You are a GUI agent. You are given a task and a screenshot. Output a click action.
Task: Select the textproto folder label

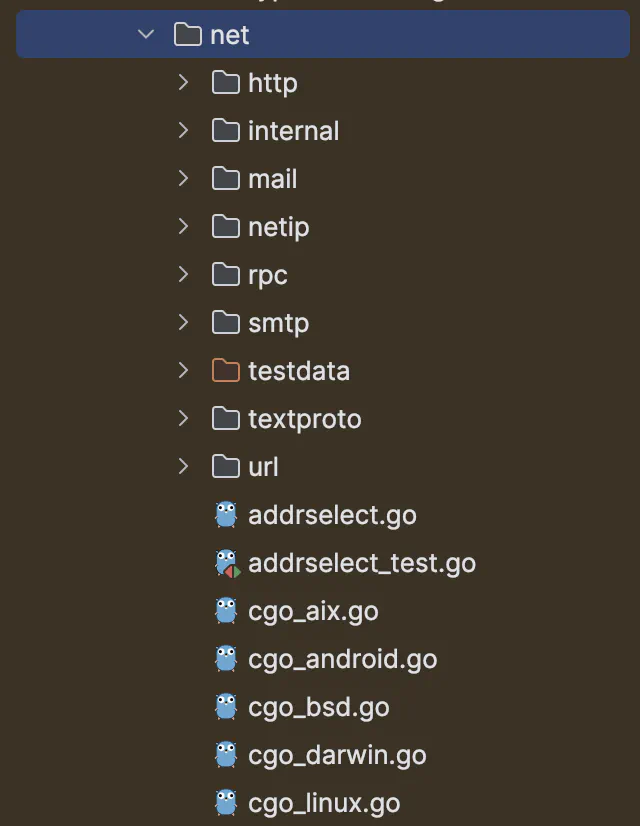304,419
